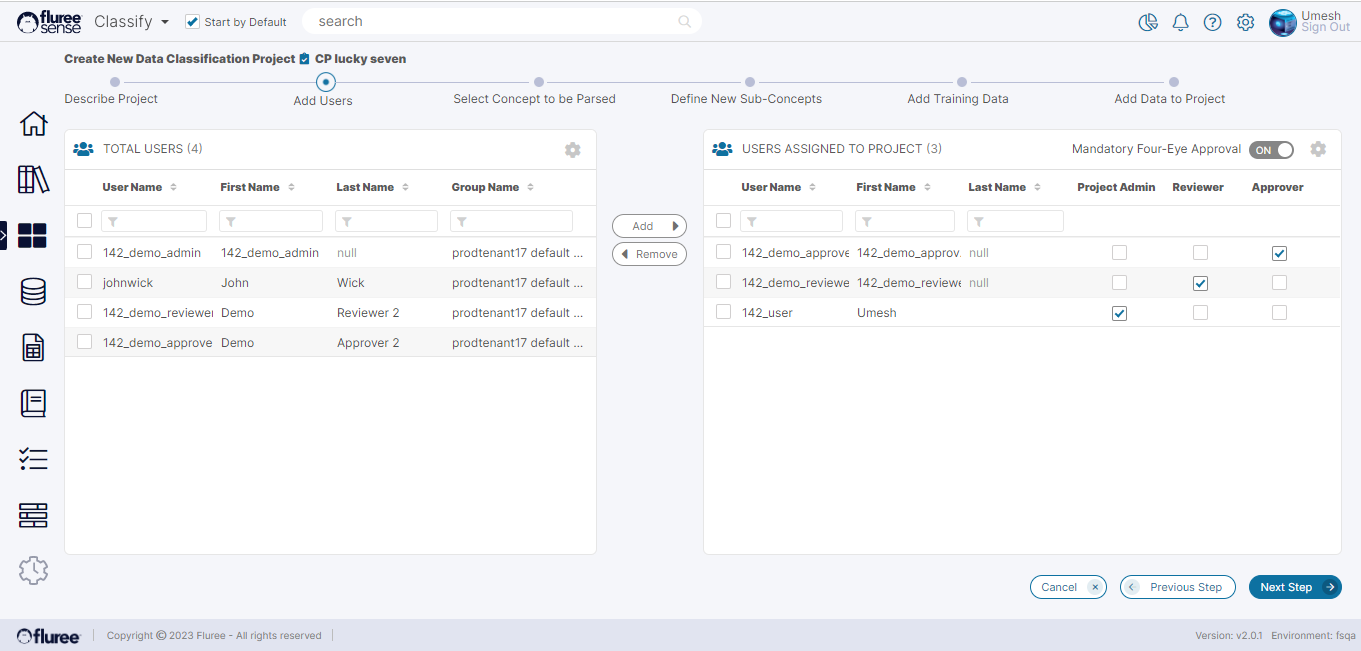This screenshot has height=651, width=1361.
Task: Go to Describe Project step
Action: (114, 83)
